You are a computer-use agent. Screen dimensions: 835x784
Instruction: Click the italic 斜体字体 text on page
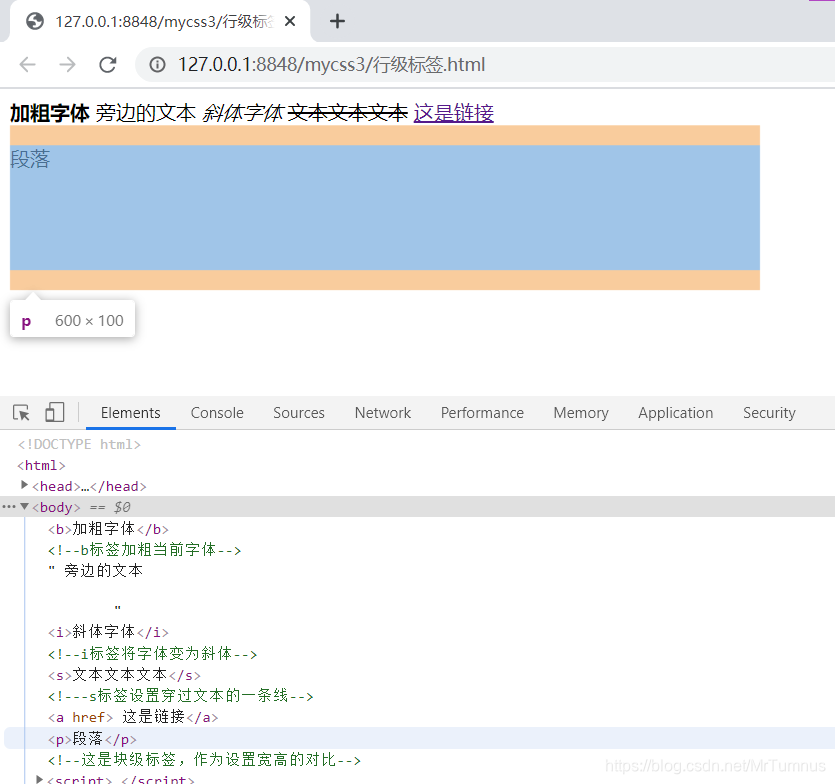243,113
